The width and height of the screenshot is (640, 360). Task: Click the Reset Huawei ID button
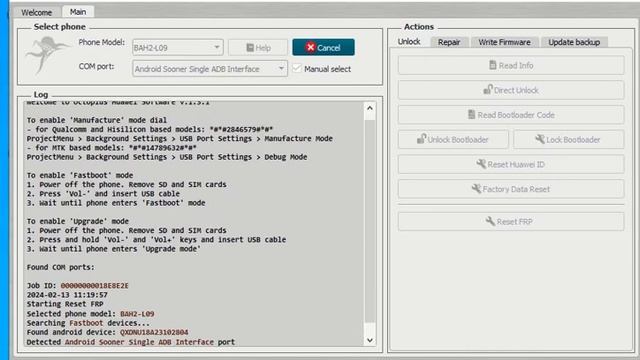pos(511,164)
